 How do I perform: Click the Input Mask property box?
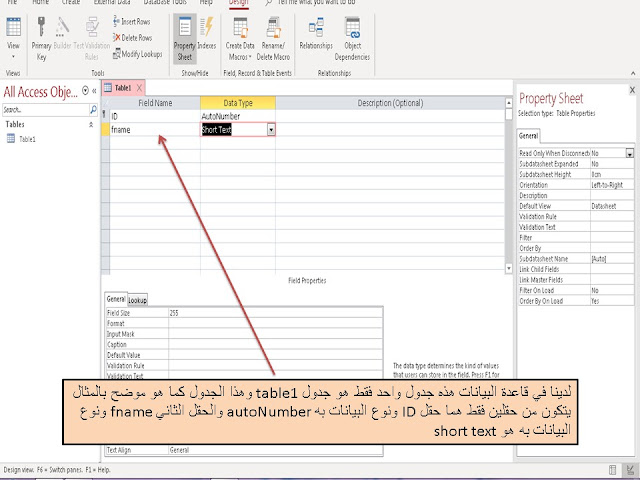(276, 334)
